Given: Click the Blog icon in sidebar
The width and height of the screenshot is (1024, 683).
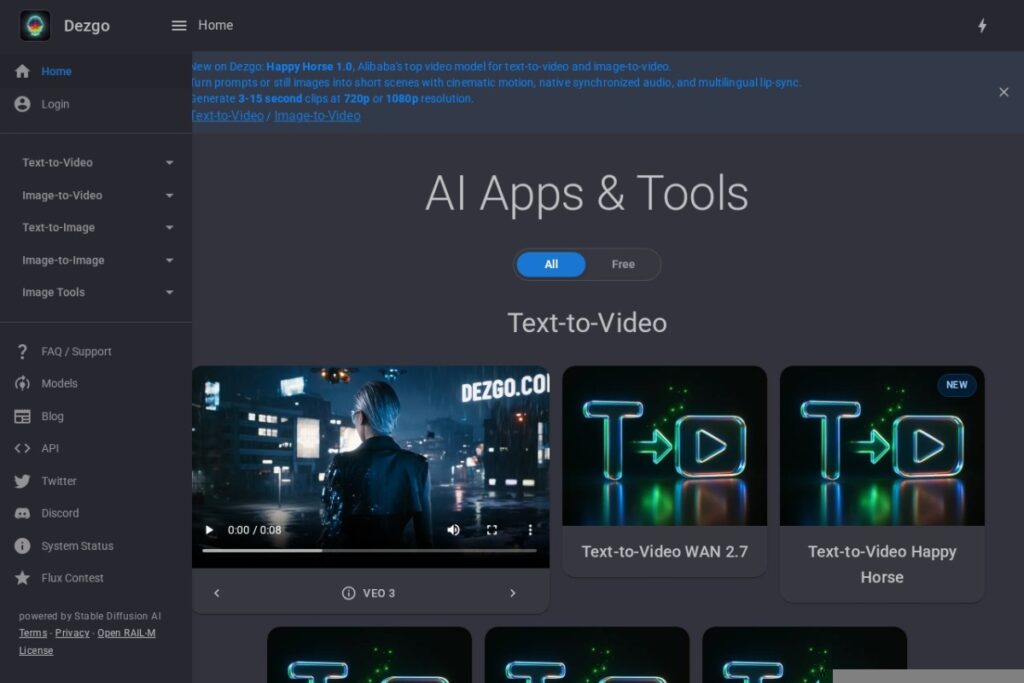Looking at the screenshot, I should click(x=22, y=416).
